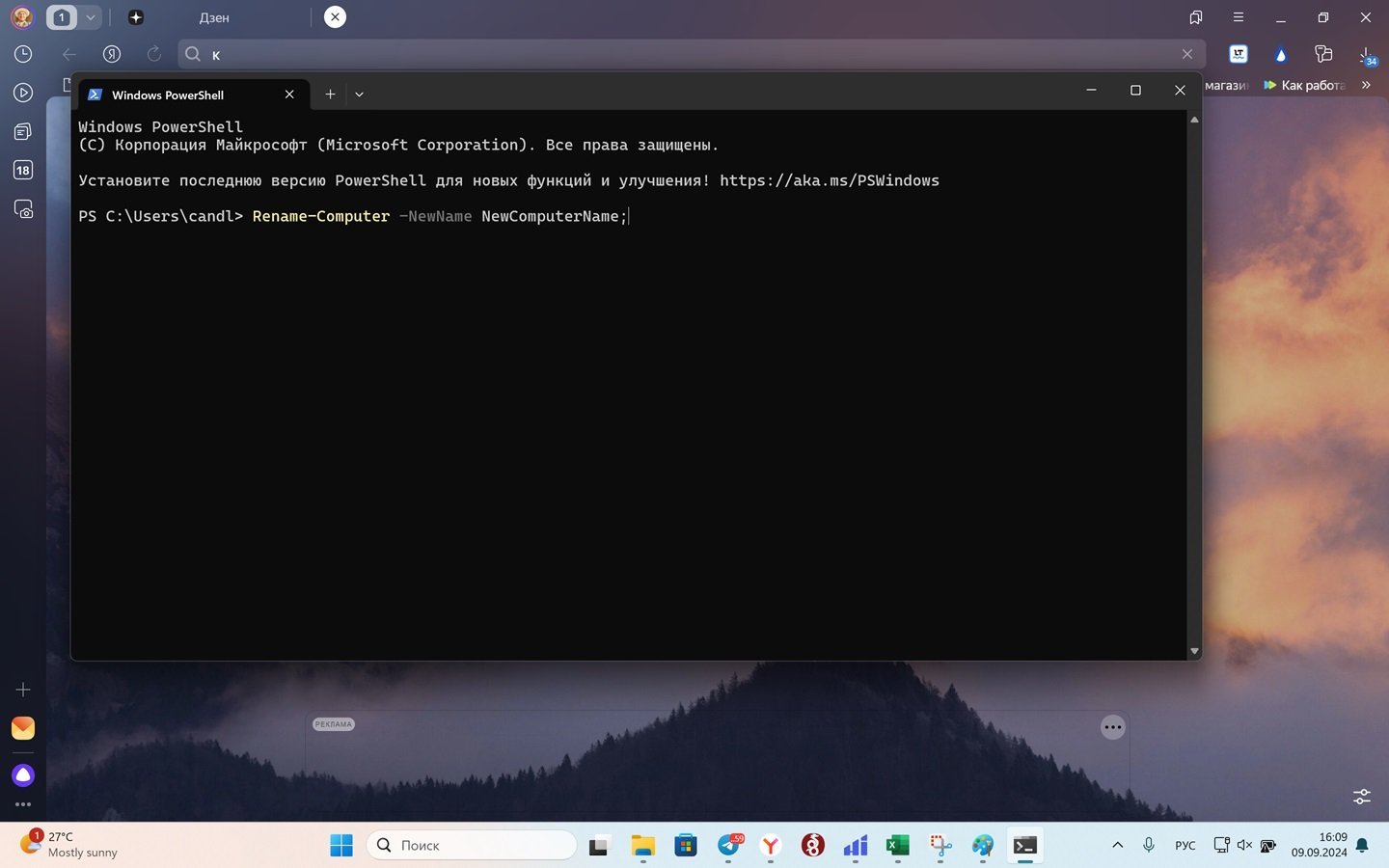Expand hidden bookmarks chevron
The width and height of the screenshot is (1389, 868).
[1366, 85]
